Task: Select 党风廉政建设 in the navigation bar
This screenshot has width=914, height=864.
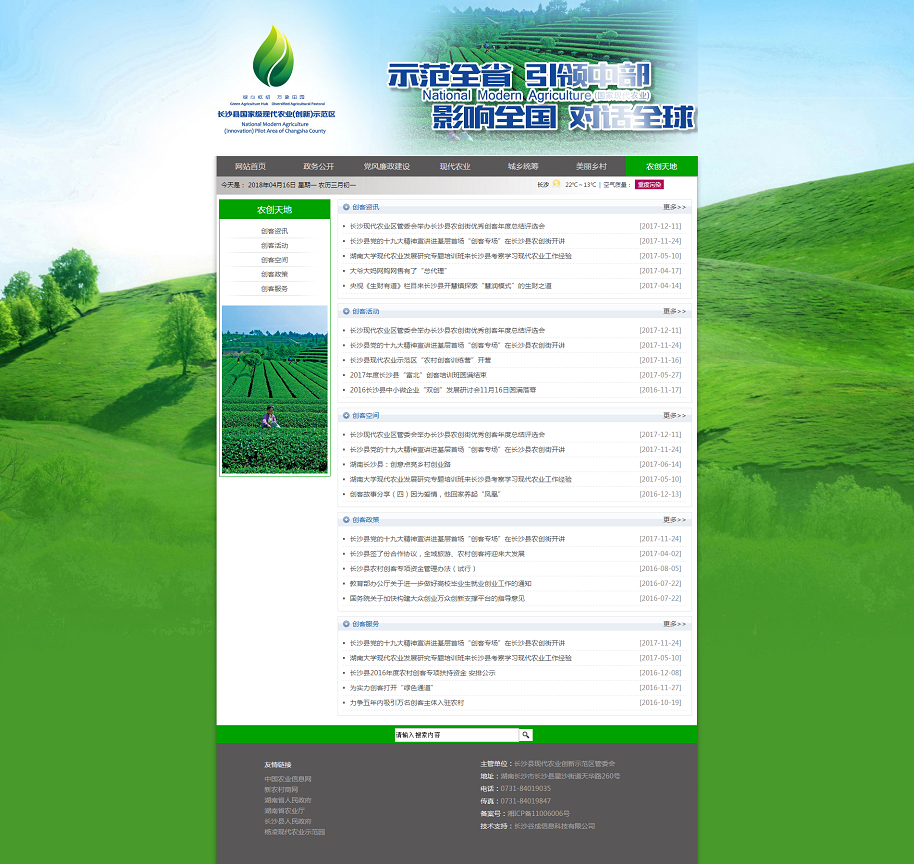Action: pos(386,166)
